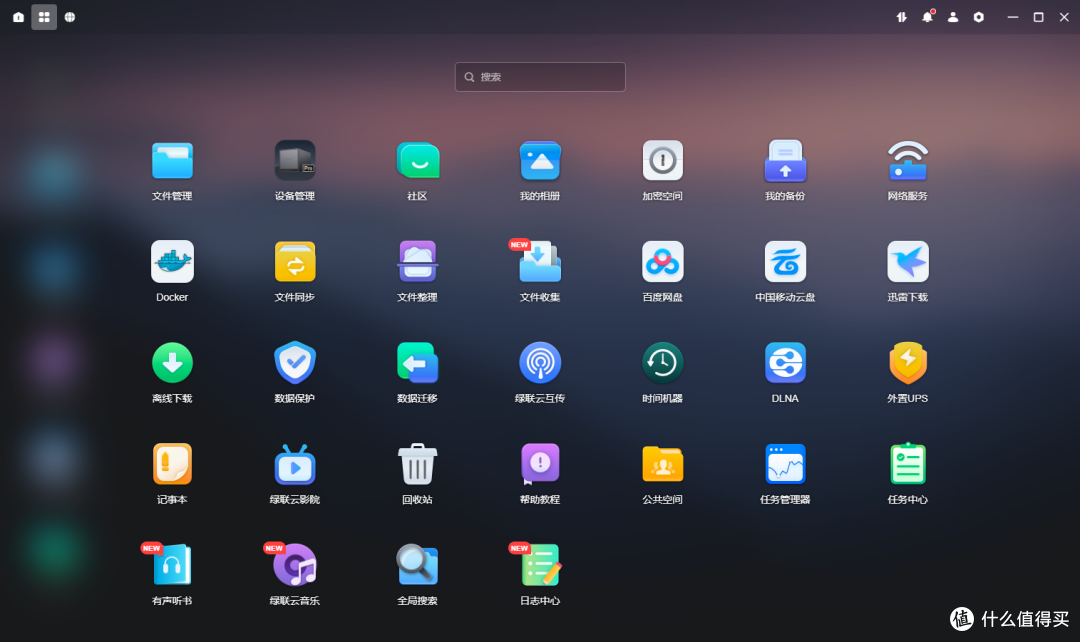Open the 文件同步 file sync app
The height and width of the screenshot is (642, 1080).
[295, 262]
